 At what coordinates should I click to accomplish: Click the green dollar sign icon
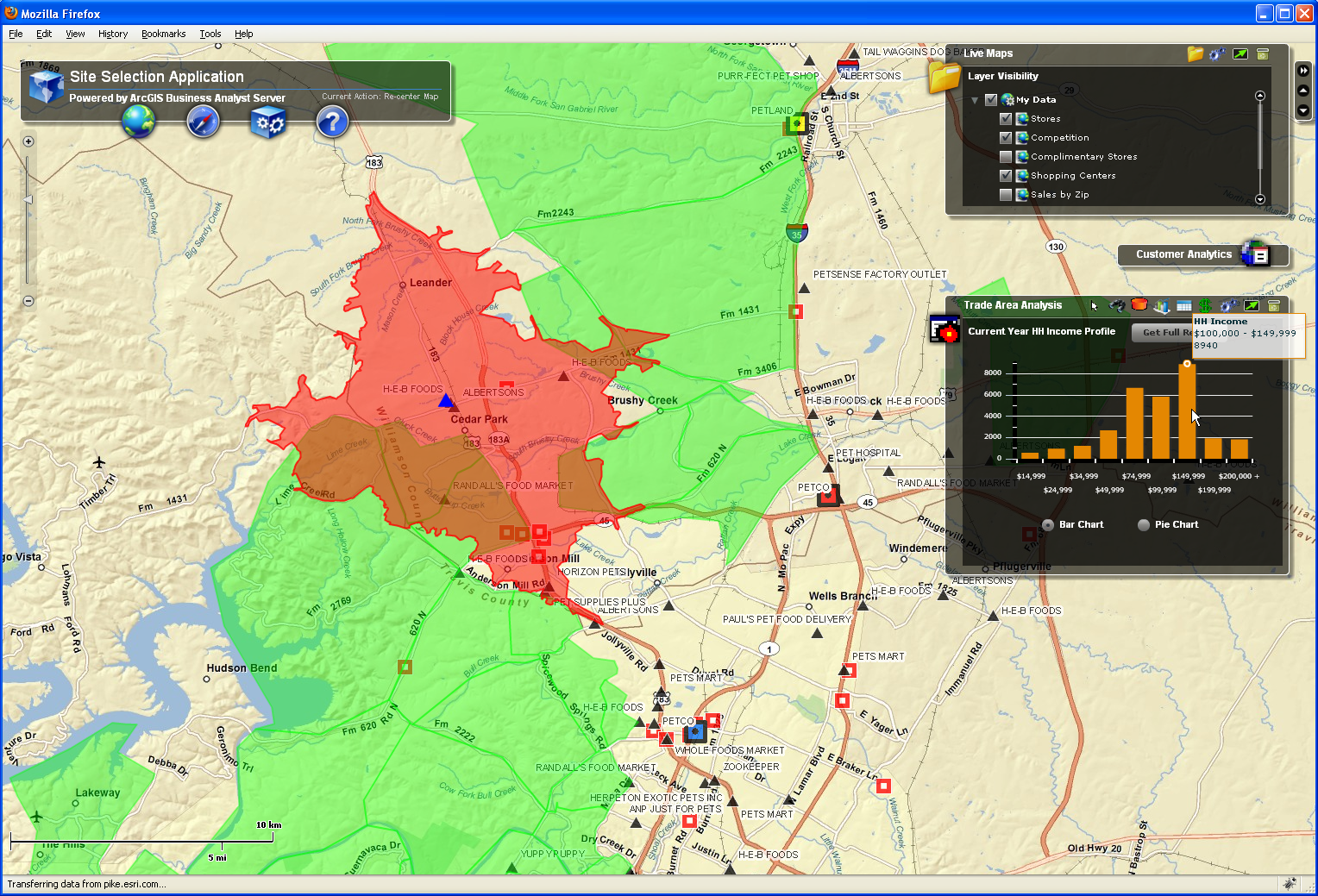tap(1205, 305)
